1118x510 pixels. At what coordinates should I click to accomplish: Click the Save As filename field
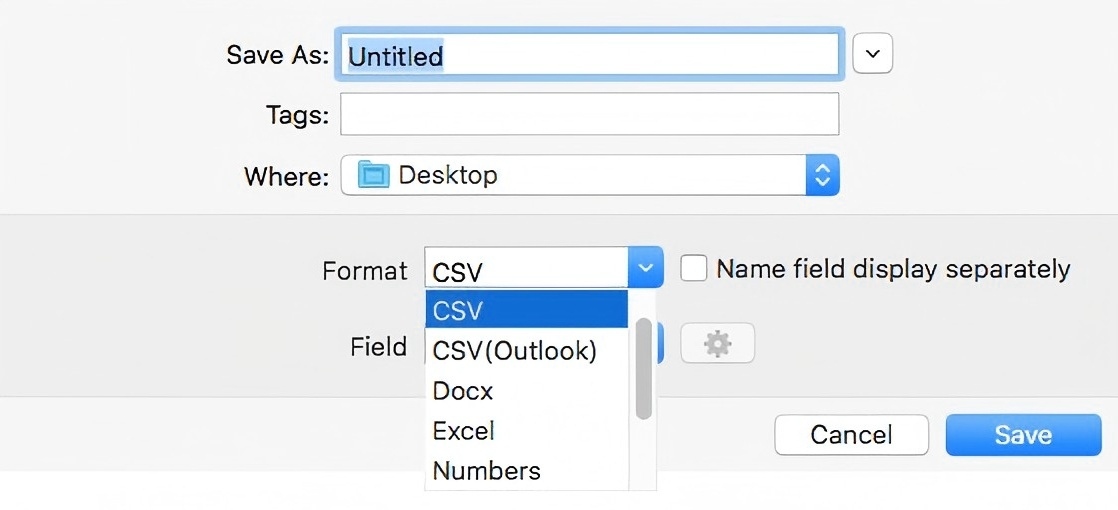pyautogui.click(x=589, y=56)
